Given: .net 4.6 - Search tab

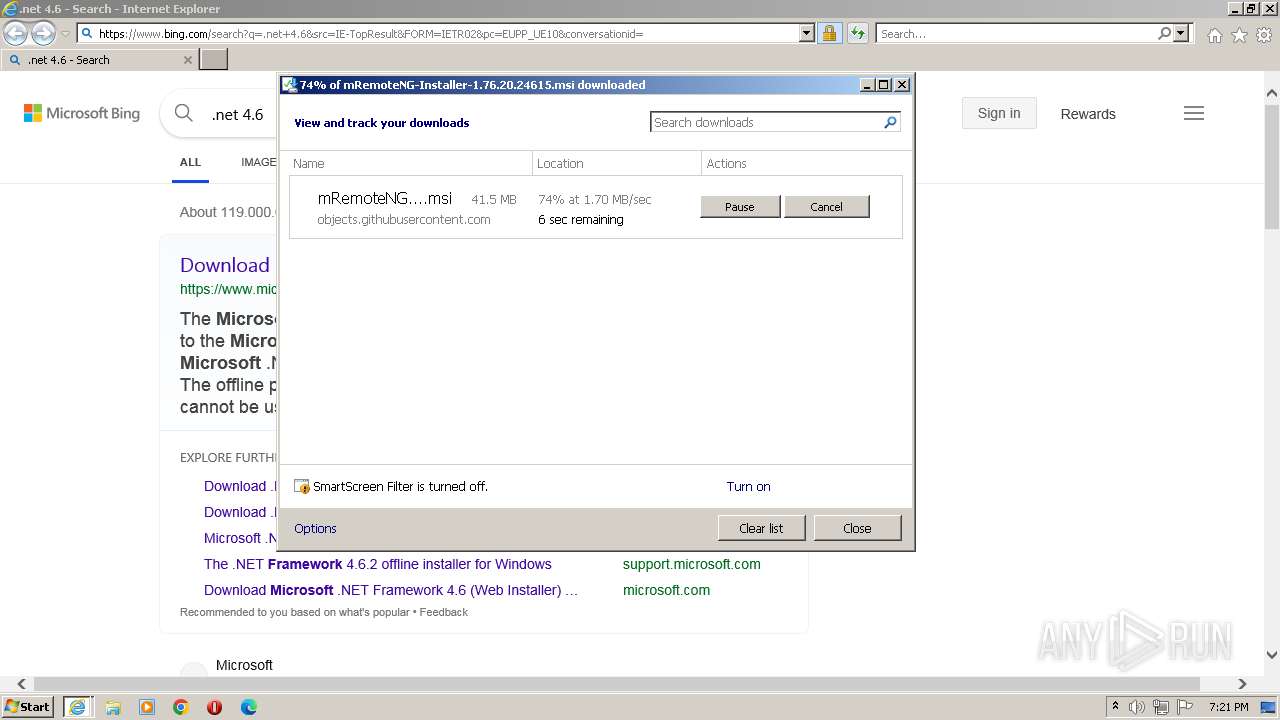Looking at the screenshot, I should tap(99, 60).
